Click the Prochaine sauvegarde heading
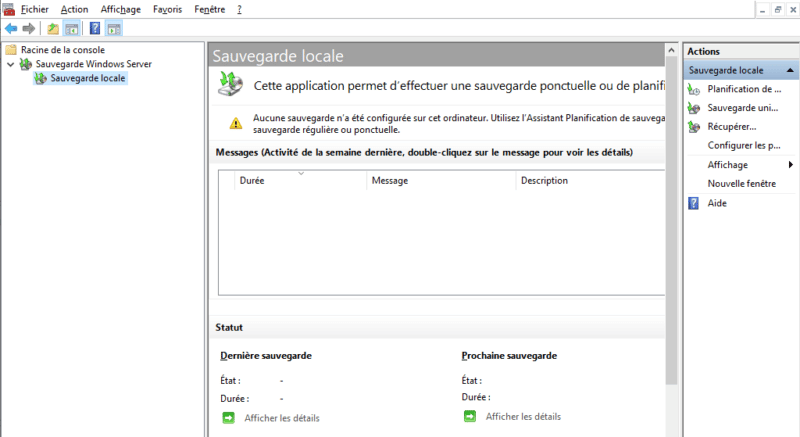 click(x=509, y=356)
